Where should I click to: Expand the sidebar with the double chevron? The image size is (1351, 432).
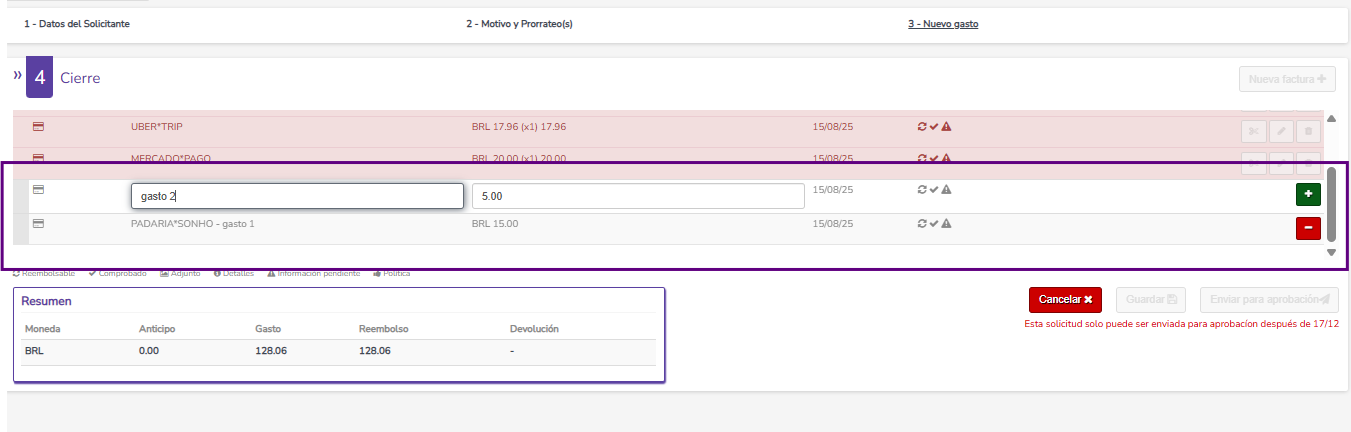pyautogui.click(x=17, y=75)
